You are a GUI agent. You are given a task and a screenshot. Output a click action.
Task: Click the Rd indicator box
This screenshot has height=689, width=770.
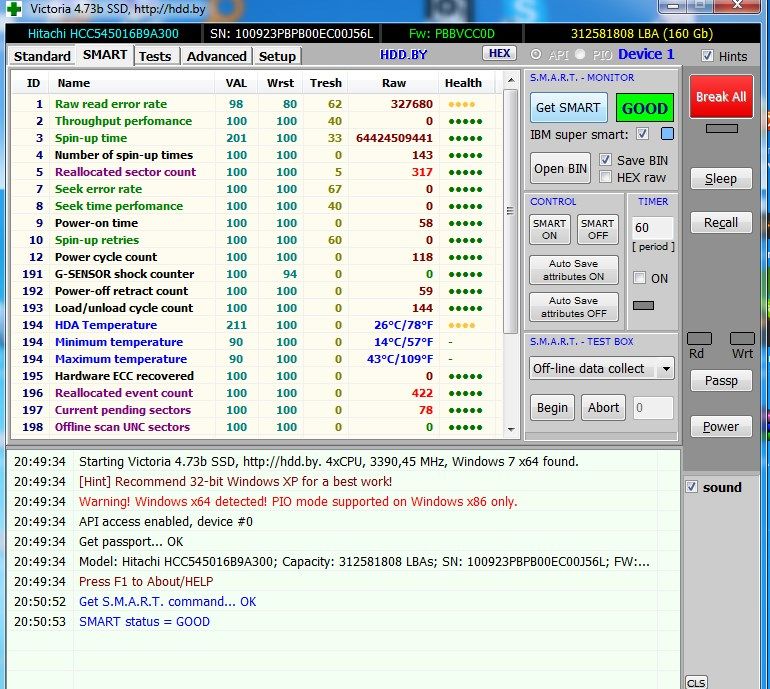point(699,339)
